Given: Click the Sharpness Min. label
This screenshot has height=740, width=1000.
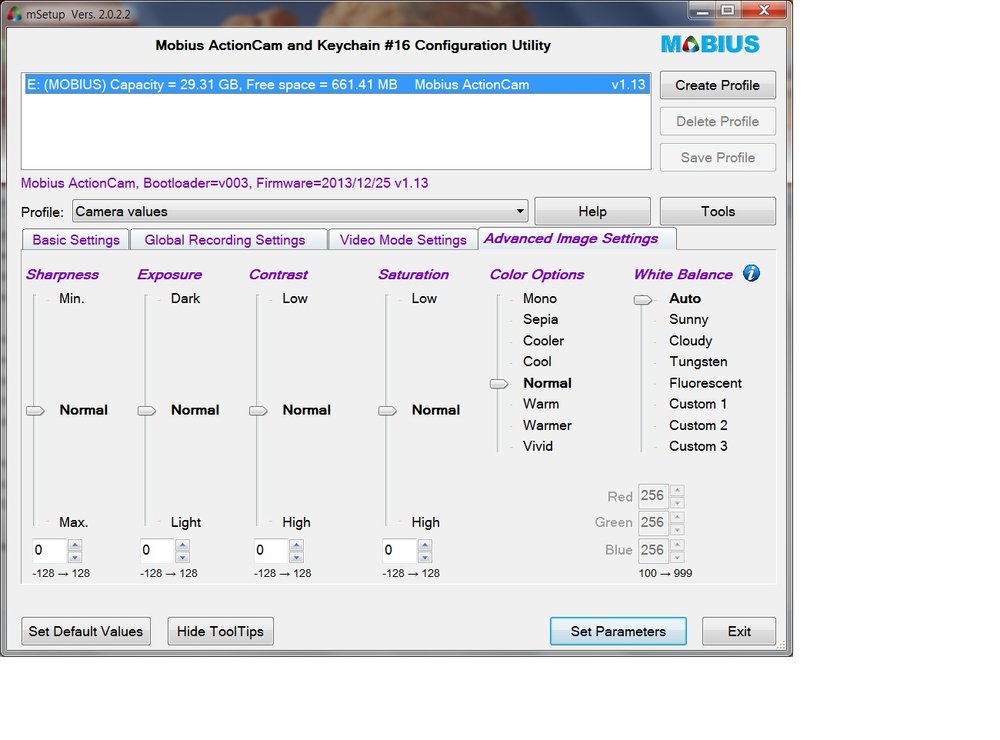Looking at the screenshot, I should point(71,299).
